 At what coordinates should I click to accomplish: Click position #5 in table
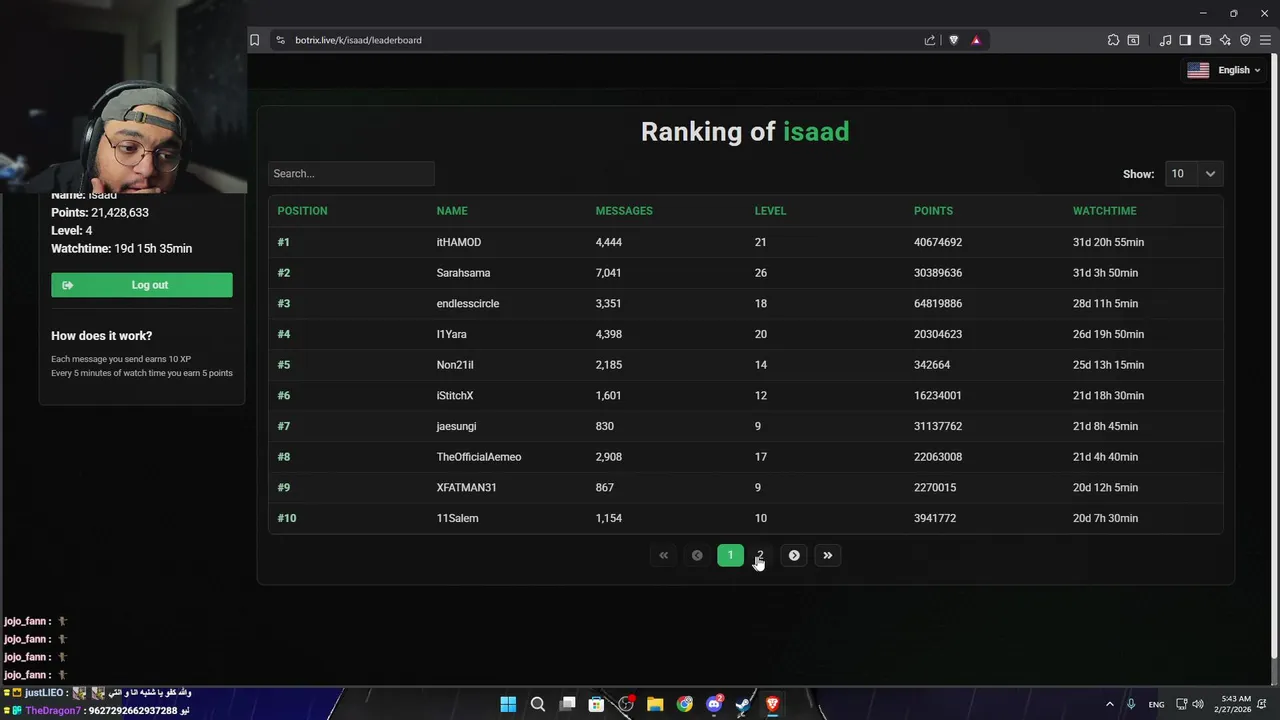point(284,365)
